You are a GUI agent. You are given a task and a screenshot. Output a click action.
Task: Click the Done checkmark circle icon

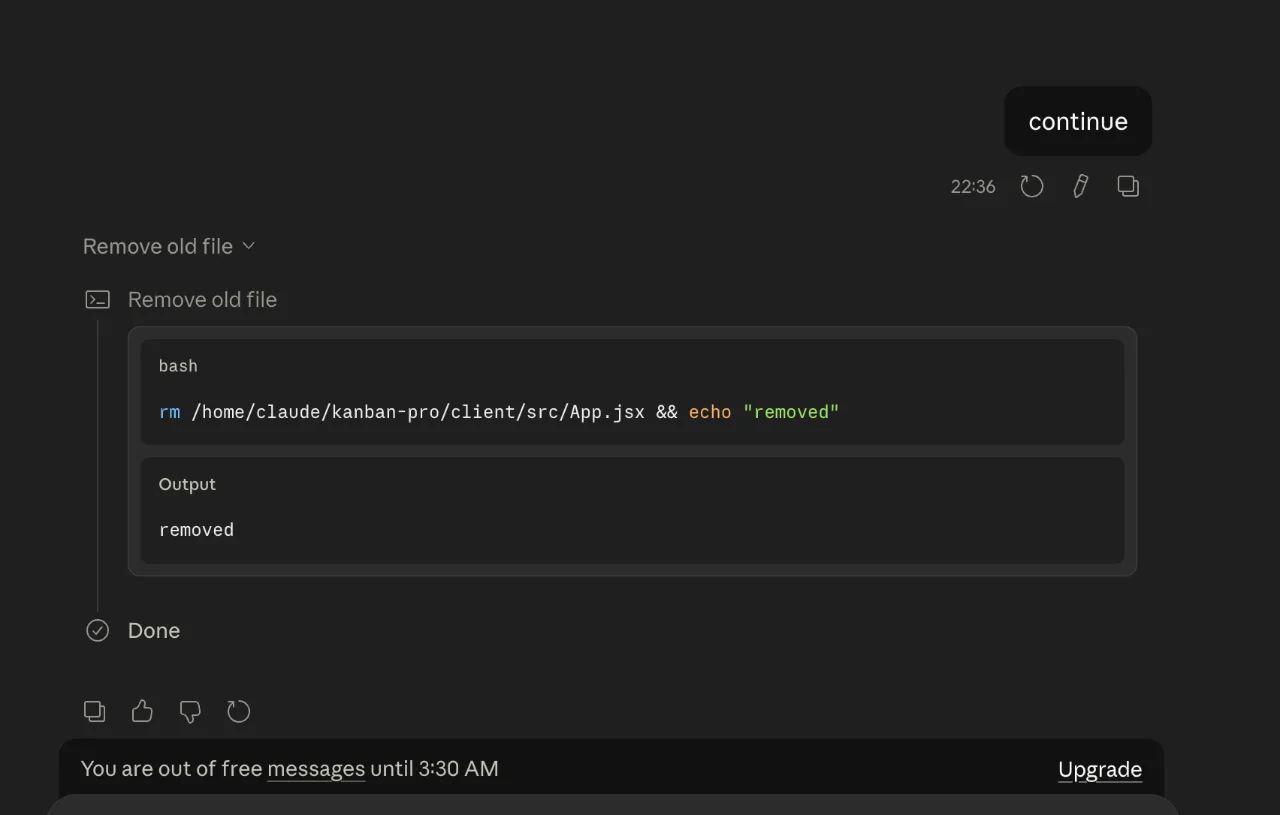(97, 630)
